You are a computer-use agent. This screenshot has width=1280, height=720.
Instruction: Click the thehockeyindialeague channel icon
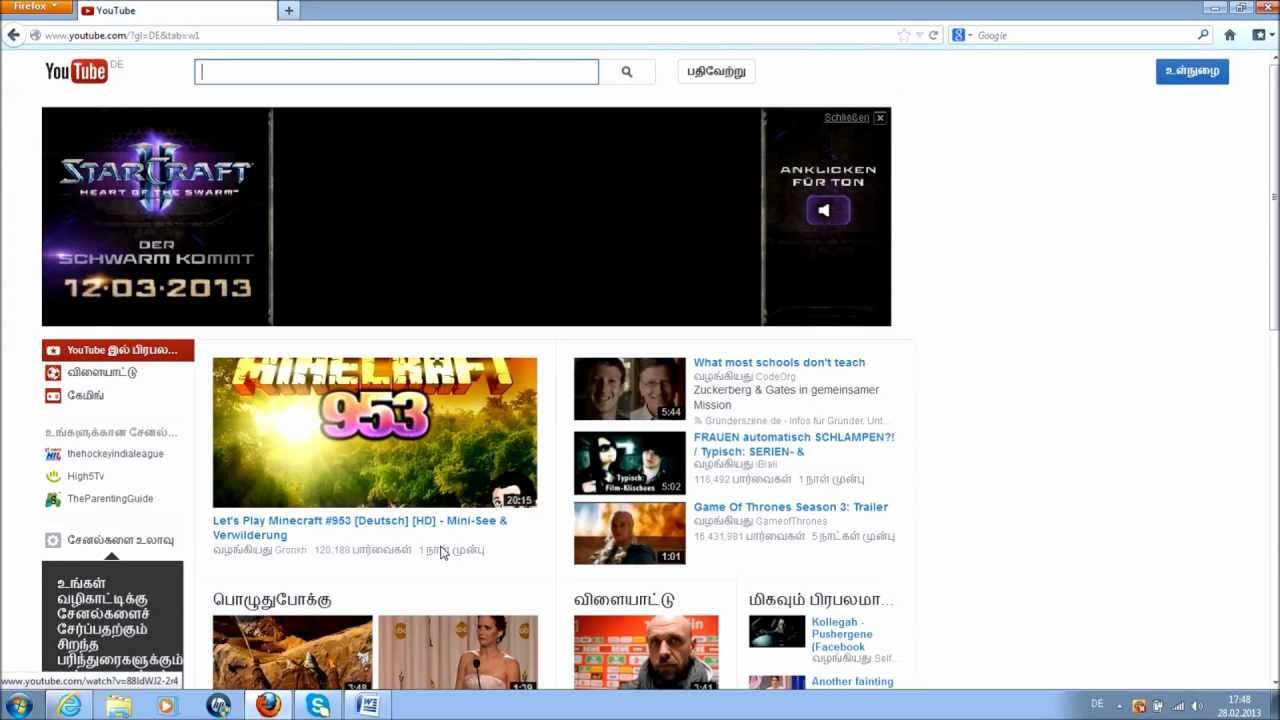click(x=53, y=454)
